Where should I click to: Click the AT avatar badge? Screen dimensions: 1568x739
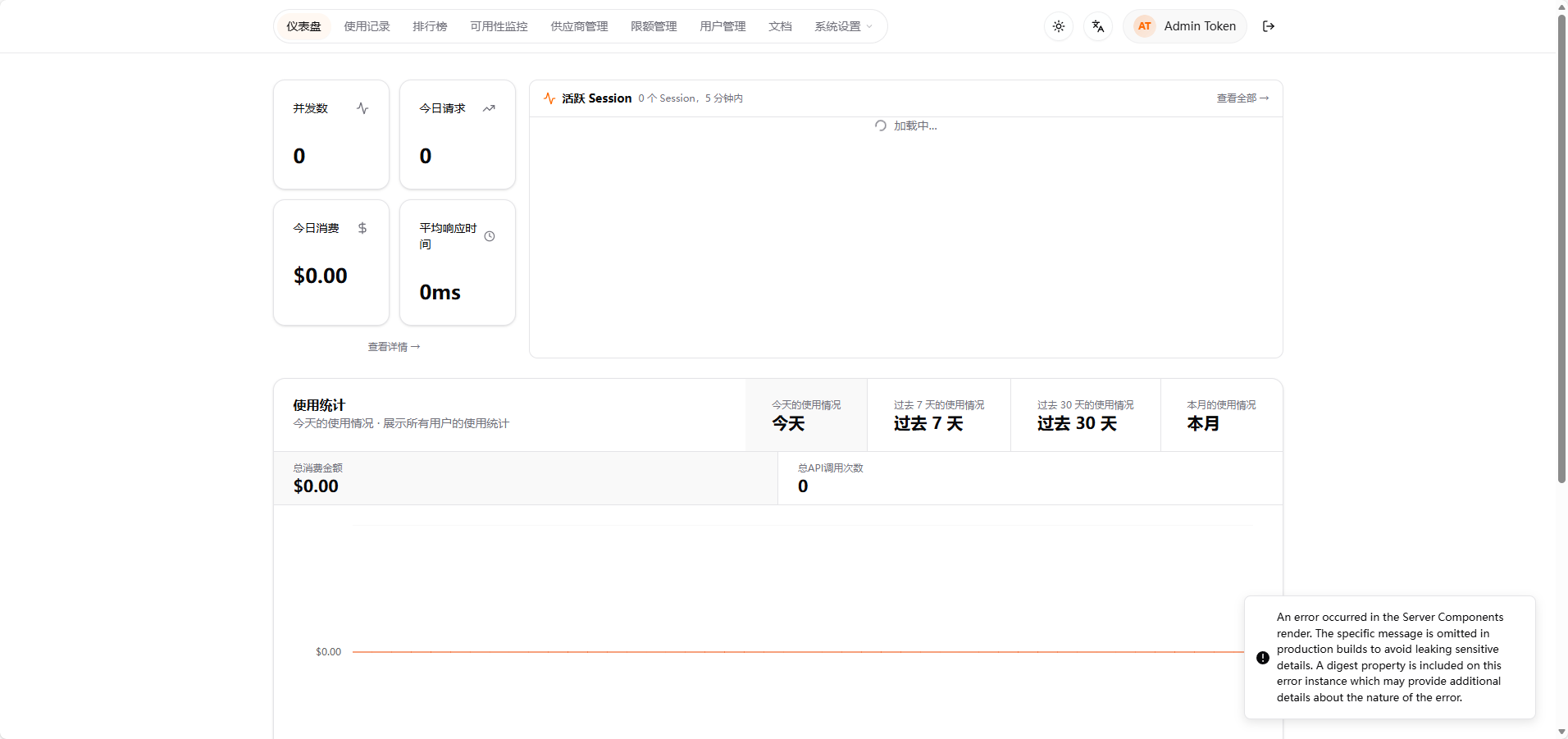click(1144, 26)
